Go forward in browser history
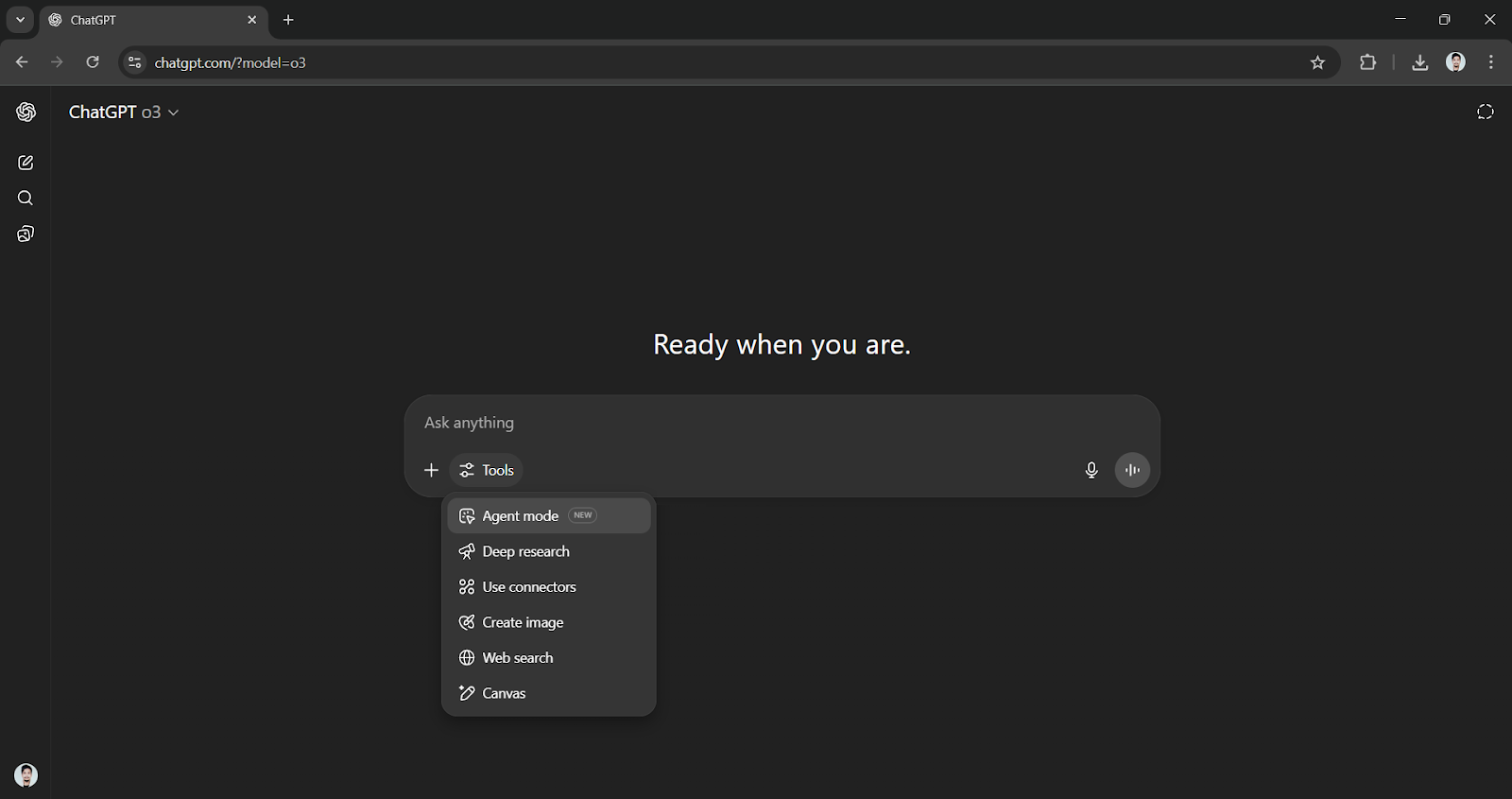Image resolution: width=1512 pixels, height=799 pixels. [57, 62]
